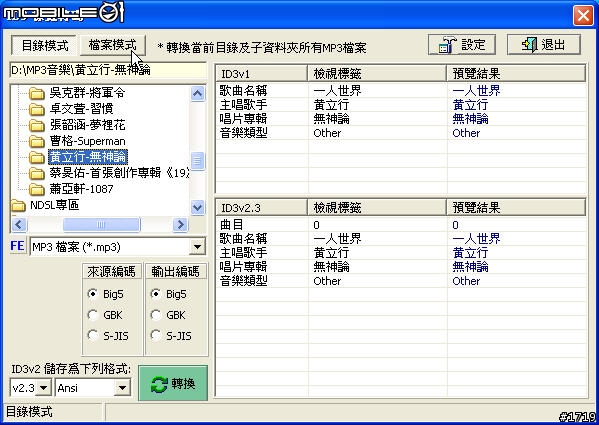Click the door icon on 退出 button
Viewport: 599px width, 425px height.
click(529, 45)
